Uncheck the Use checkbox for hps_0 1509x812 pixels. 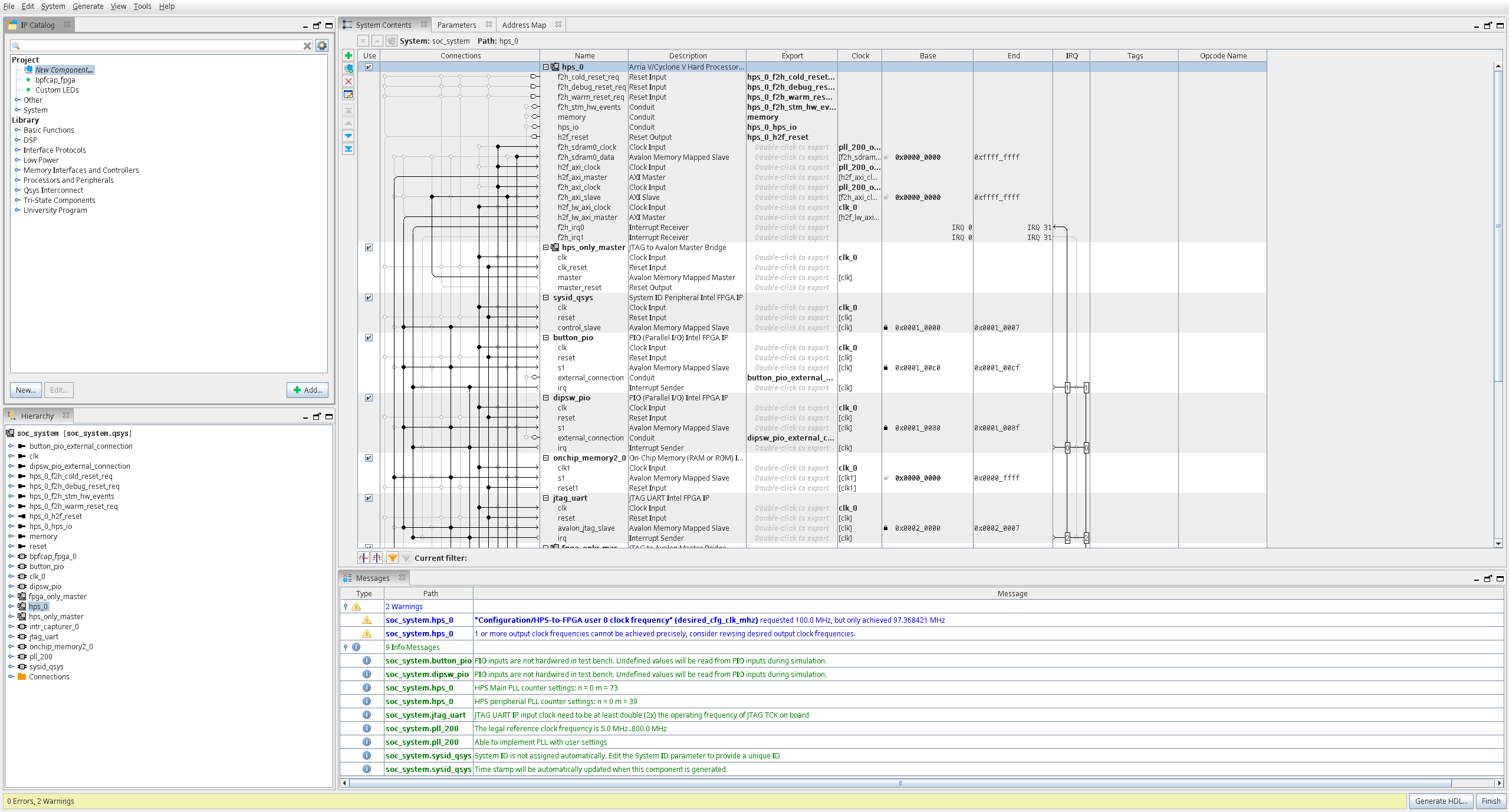tap(369, 67)
